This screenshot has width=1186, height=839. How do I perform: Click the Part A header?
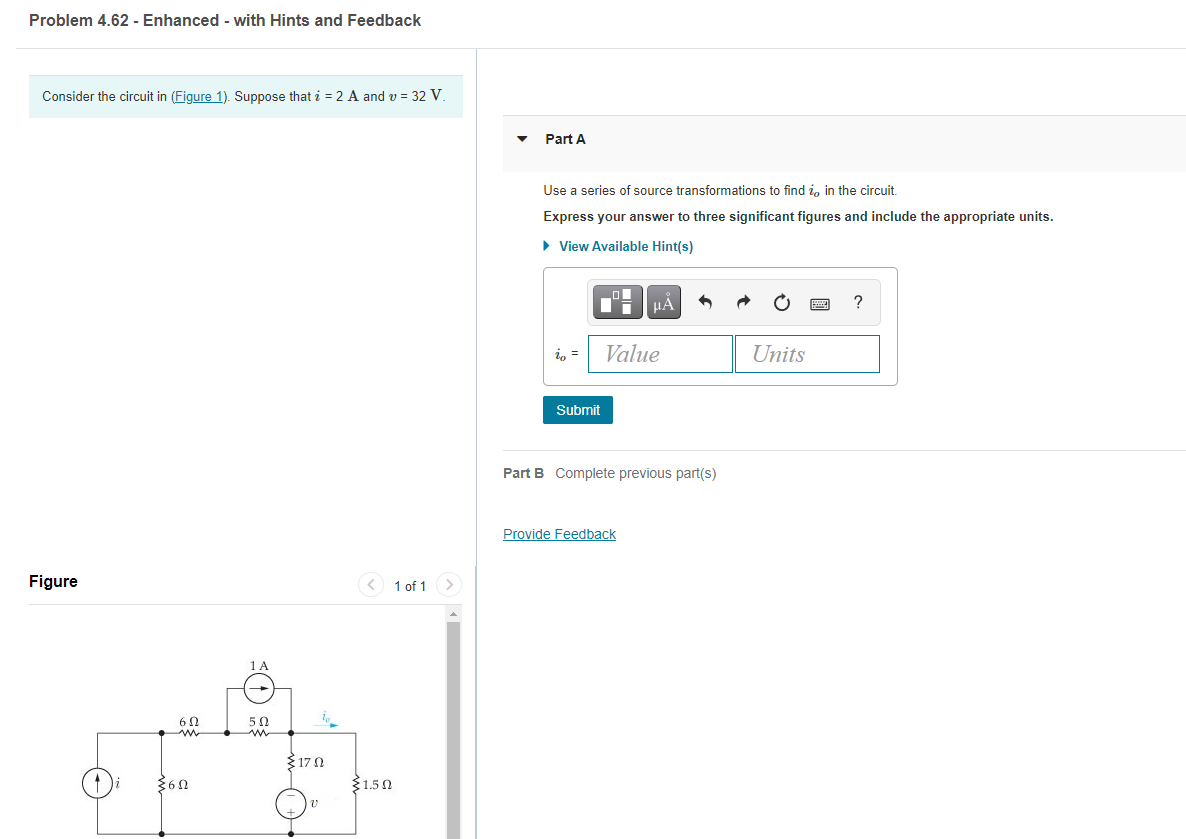coord(566,139)
